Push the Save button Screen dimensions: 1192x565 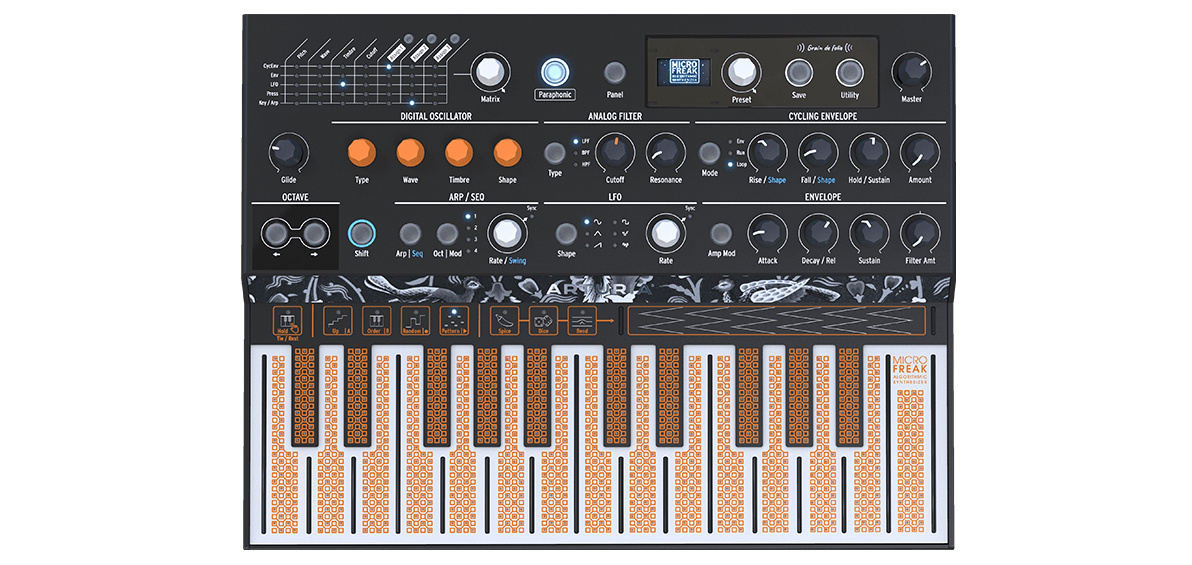(798, 73)
